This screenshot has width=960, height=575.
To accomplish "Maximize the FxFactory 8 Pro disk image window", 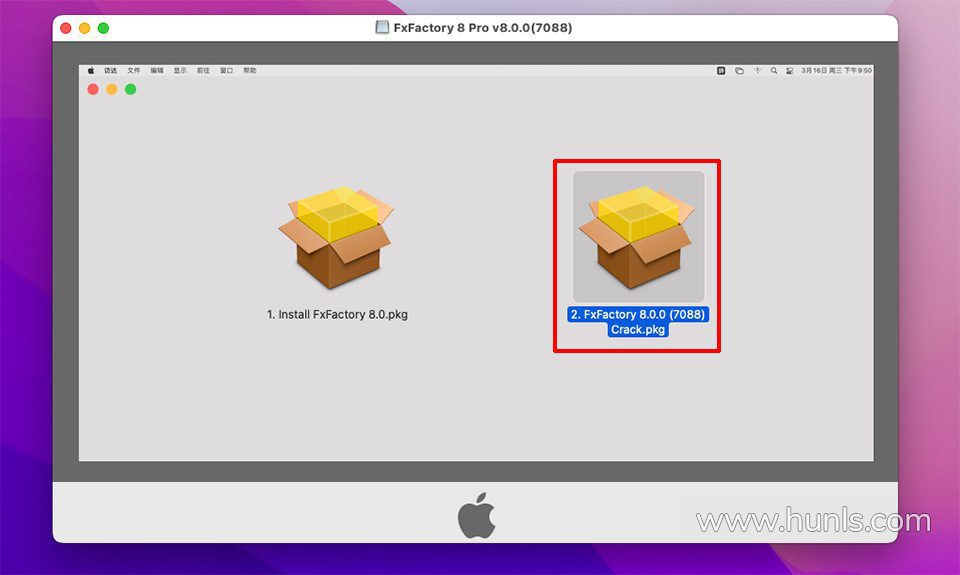I will point(103,28).
